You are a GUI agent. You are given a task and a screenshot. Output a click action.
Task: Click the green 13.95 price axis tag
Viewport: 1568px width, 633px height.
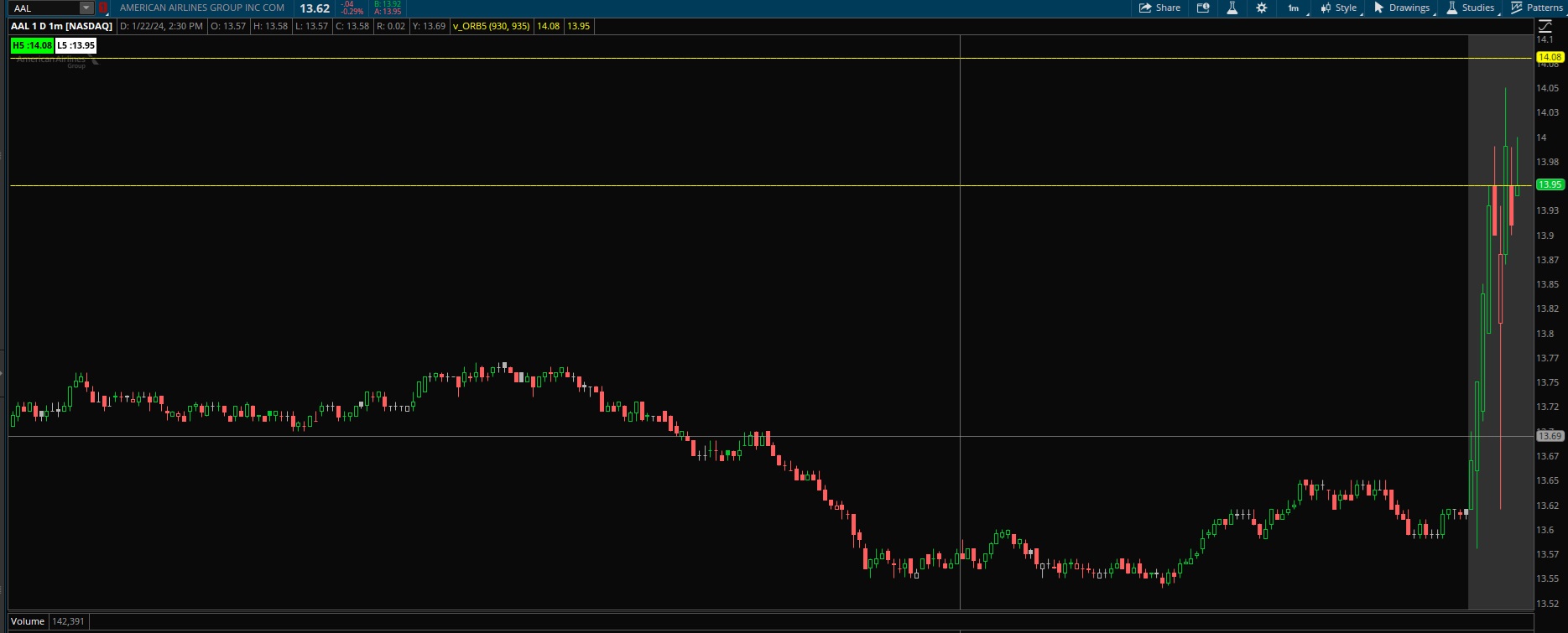pyautogui.click(x=1549, y=184)
